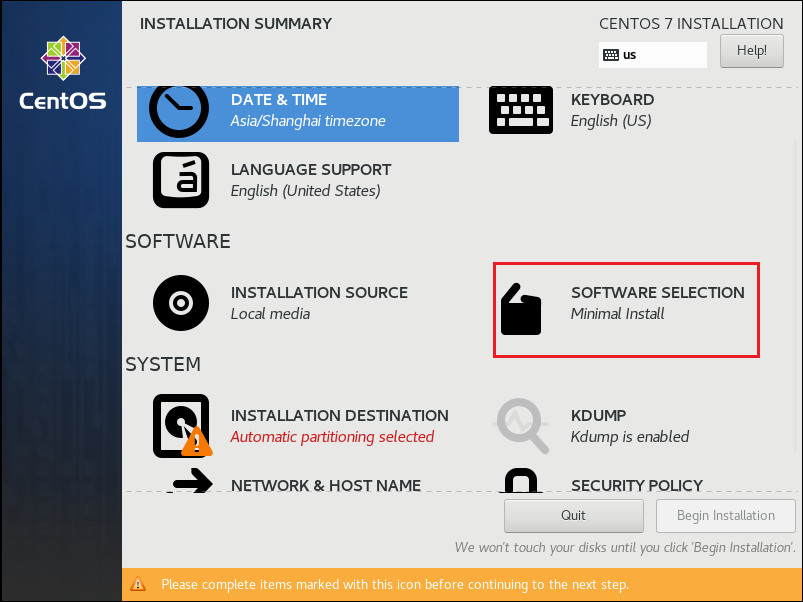803x602 pixels.
Task: Click the us keyboard layout indicator field
Action: (x=652, y=55)
